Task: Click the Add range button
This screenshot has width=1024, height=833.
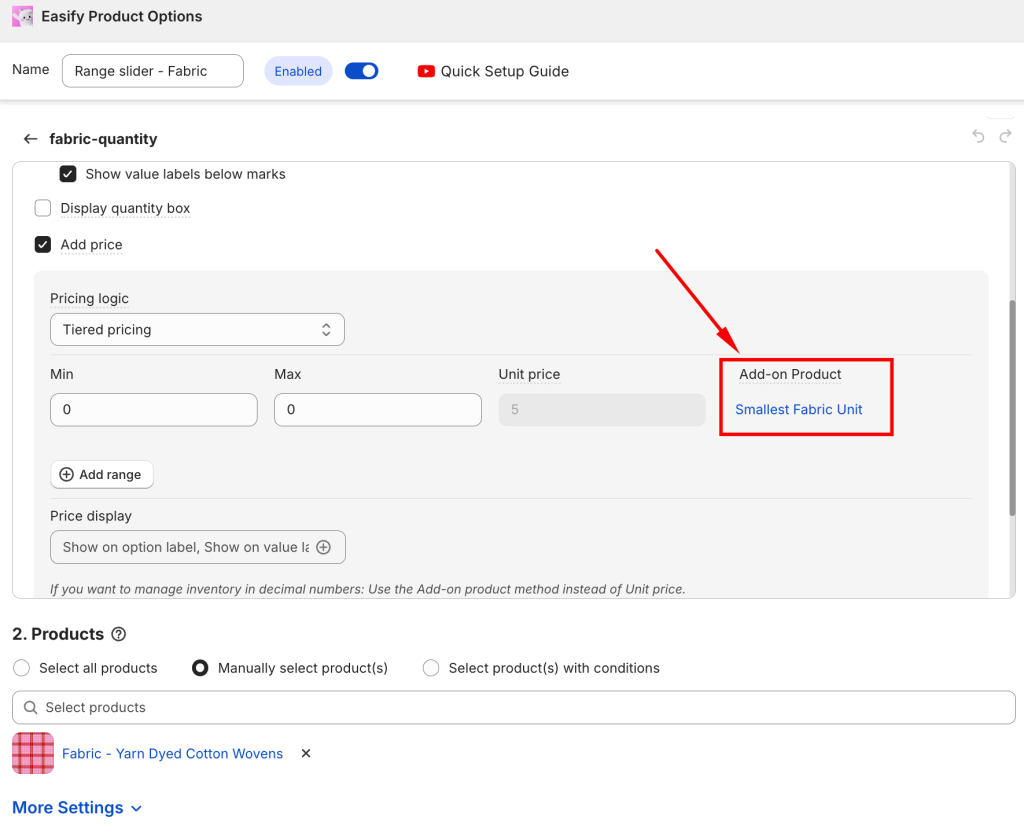Action: tap(101, 475)
